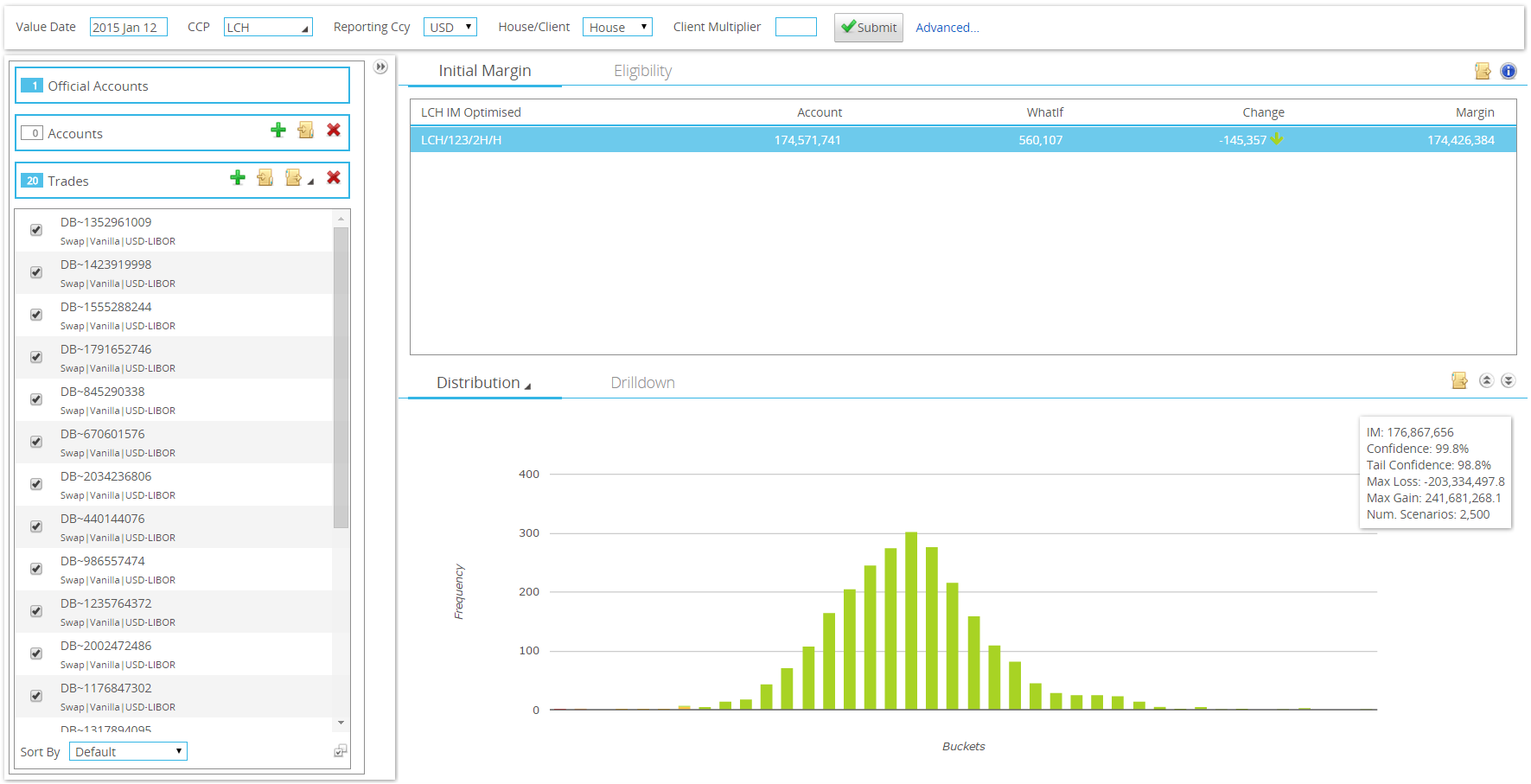Uncheck trade DB~1352961009
1531x784 pixels.
coord(36,230)
